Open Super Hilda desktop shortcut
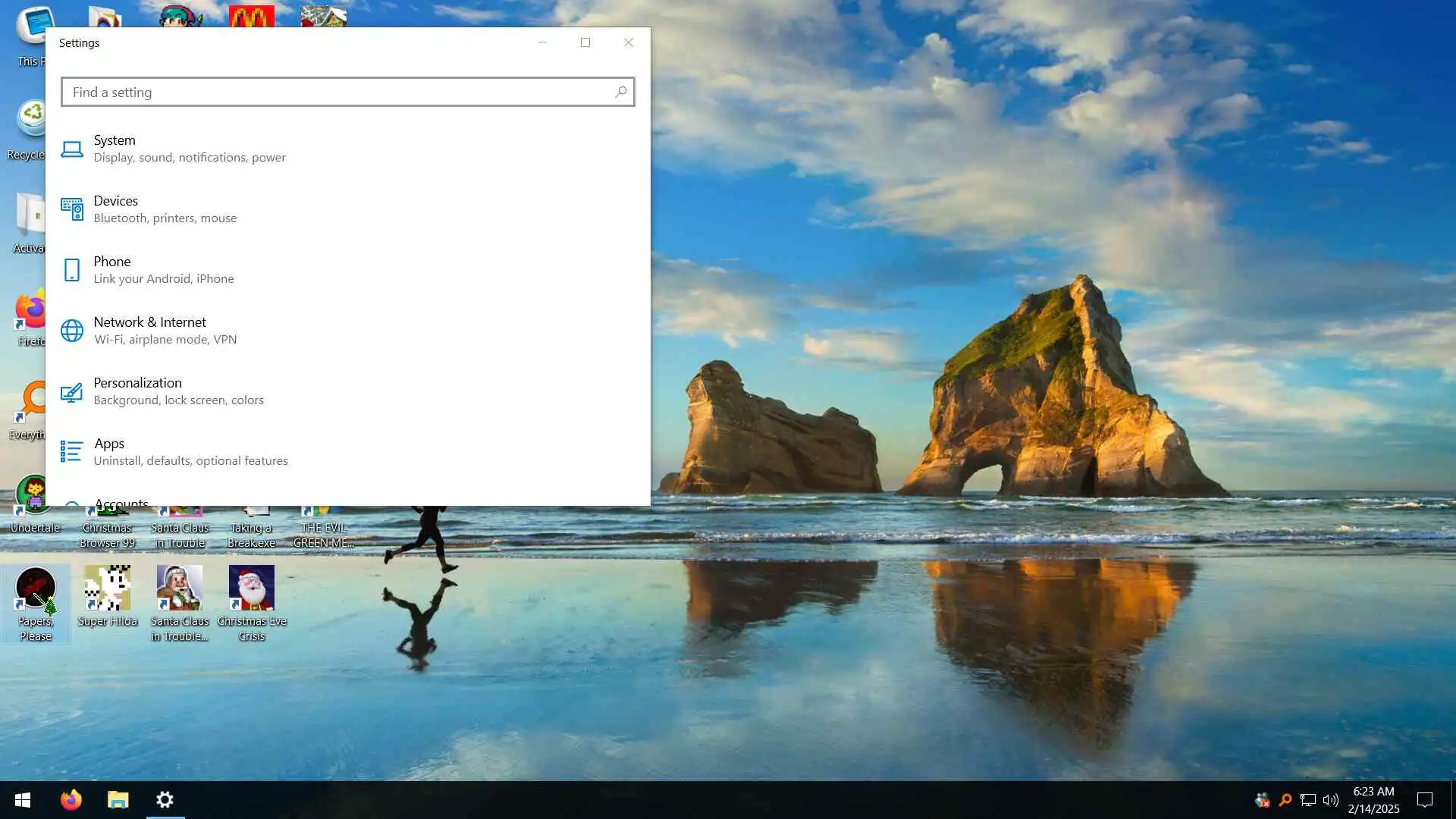1456x819 pixels. 108,588
